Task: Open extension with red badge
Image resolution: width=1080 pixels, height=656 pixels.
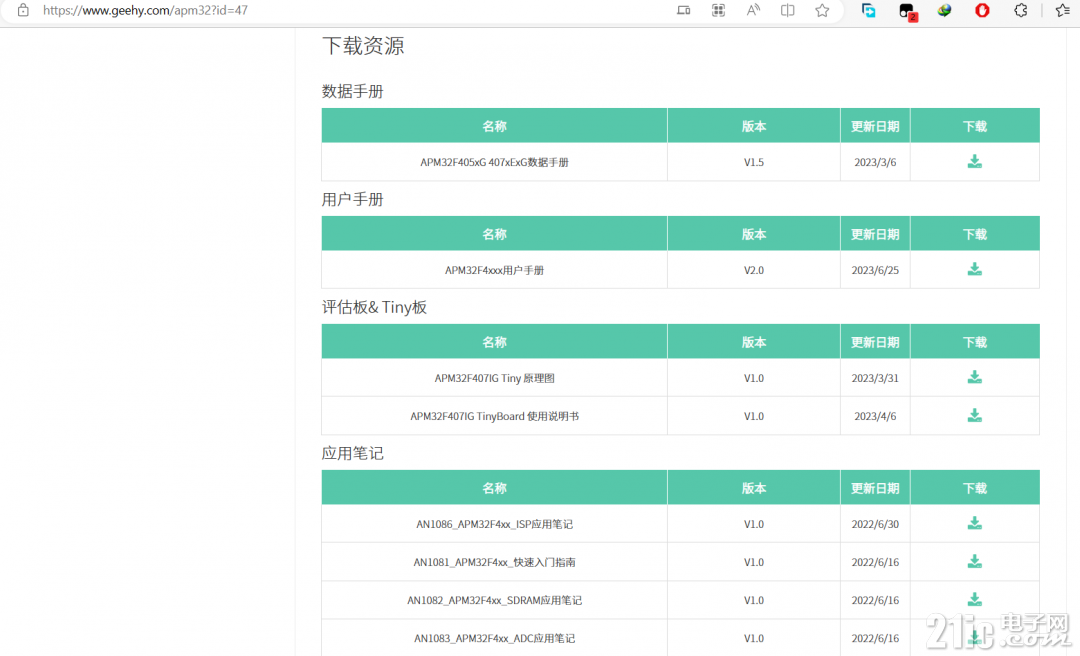Action: pos(907,11)
